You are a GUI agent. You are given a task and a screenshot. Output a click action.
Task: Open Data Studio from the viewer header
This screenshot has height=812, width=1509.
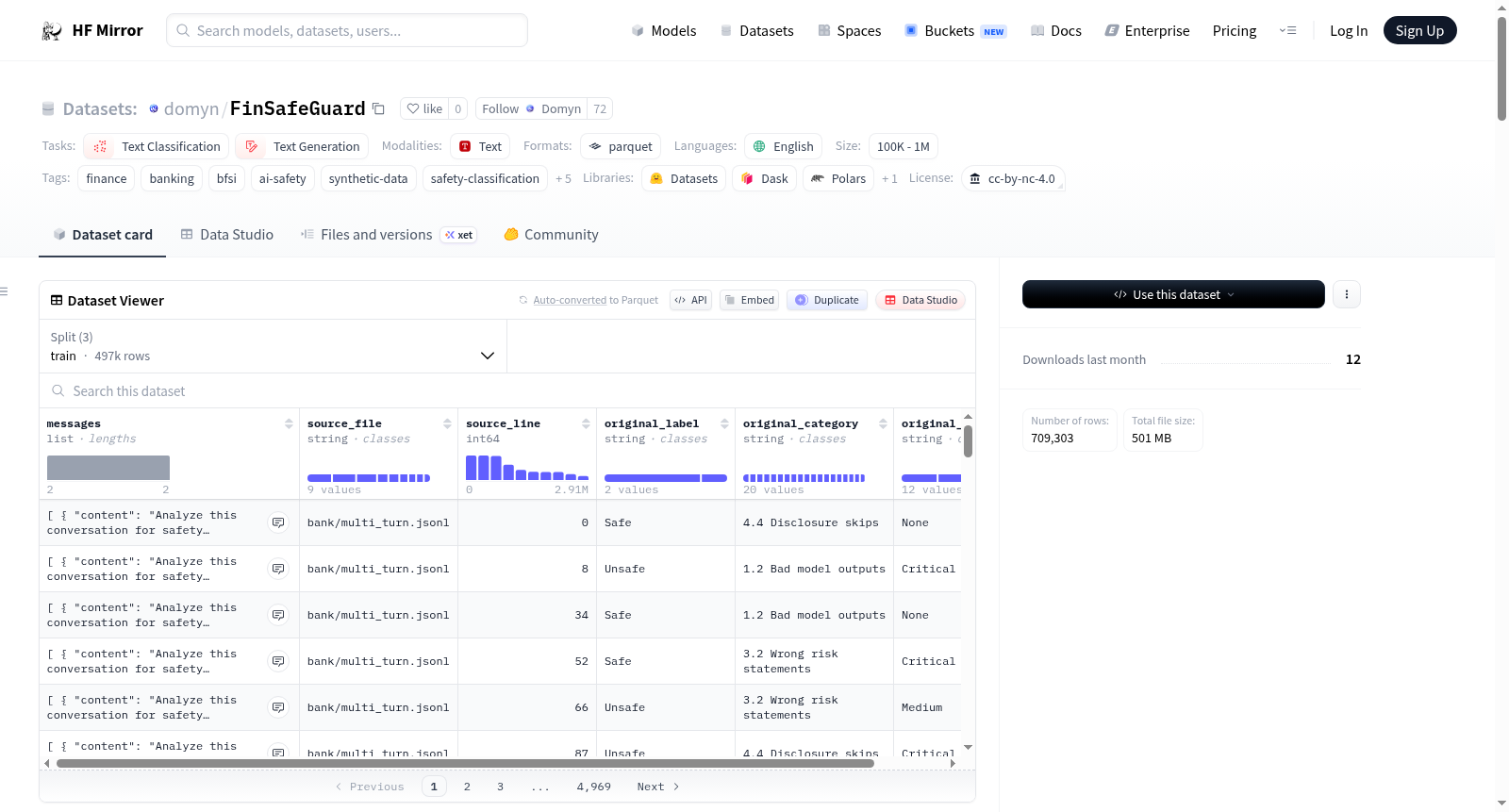pos(920,300)
